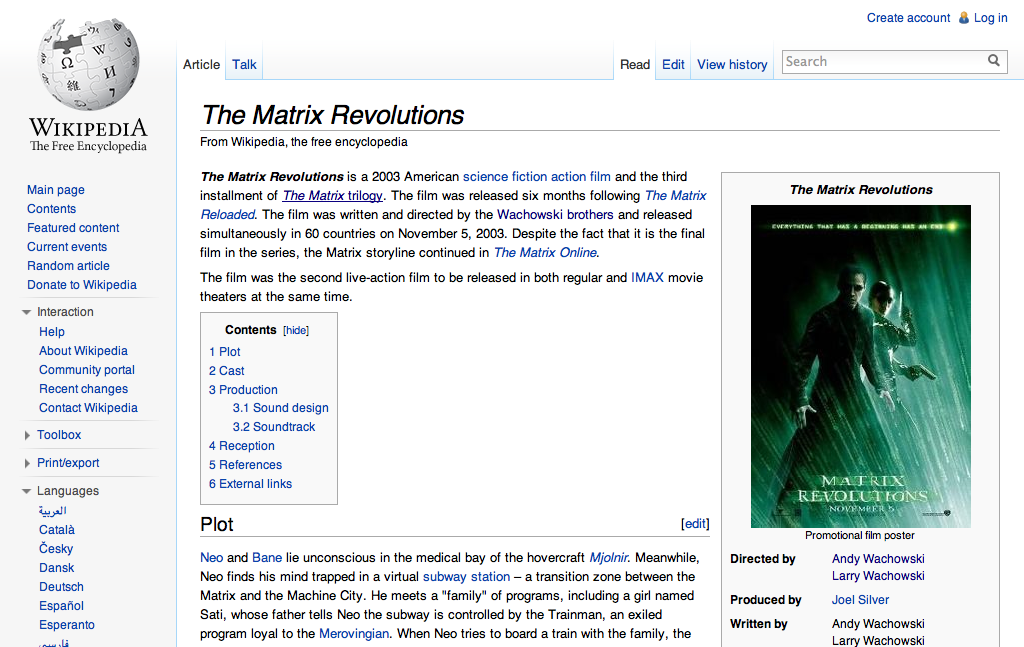
Task: Open The Matrix Online link
Action: [x=545, y=252]
